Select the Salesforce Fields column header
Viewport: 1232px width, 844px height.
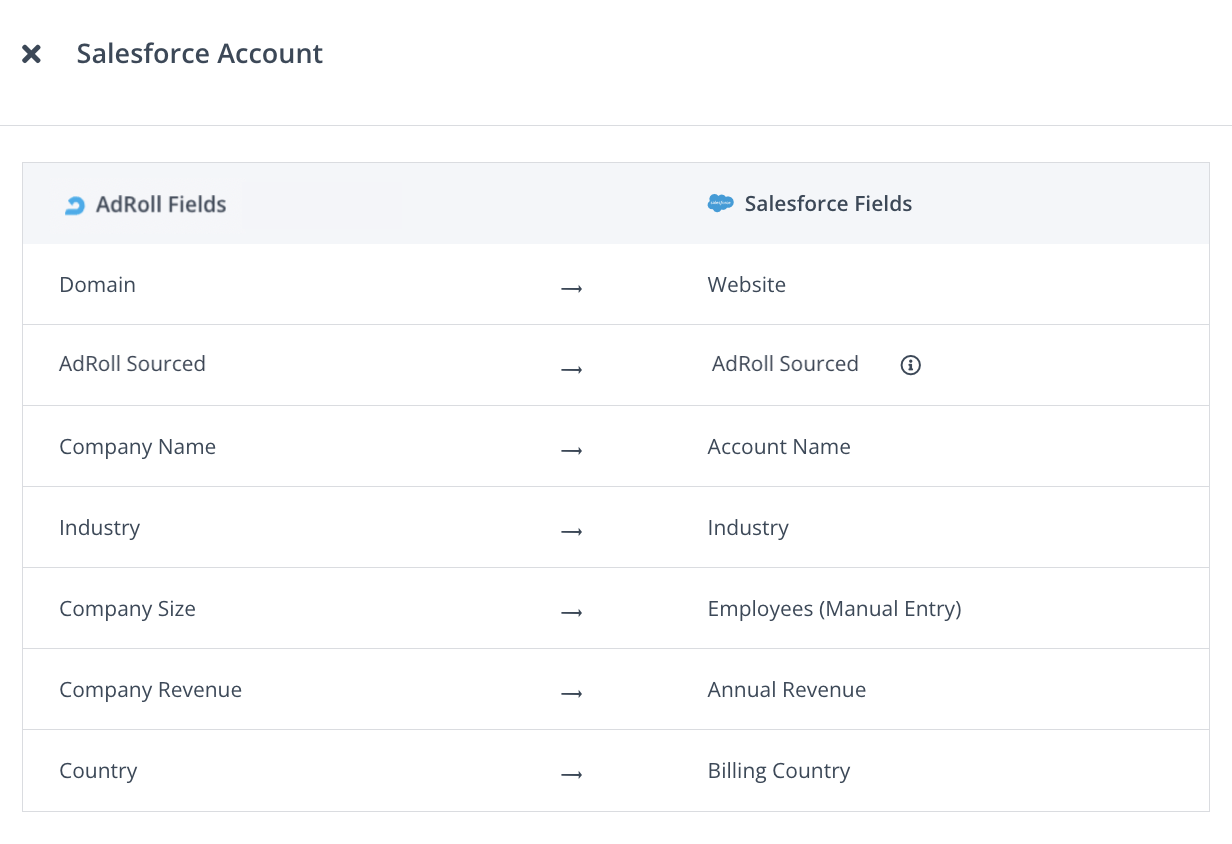click(x=828, y=204)
